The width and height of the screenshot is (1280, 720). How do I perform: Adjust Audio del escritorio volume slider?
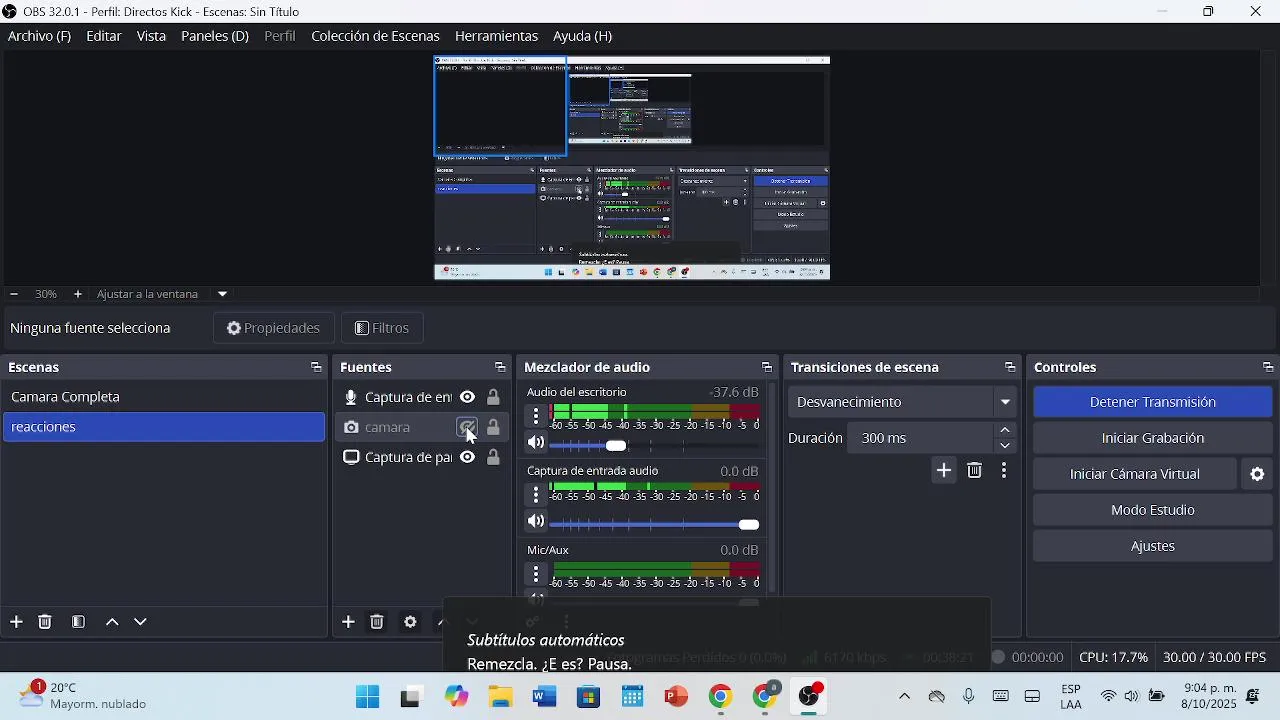tap(616, 445)
